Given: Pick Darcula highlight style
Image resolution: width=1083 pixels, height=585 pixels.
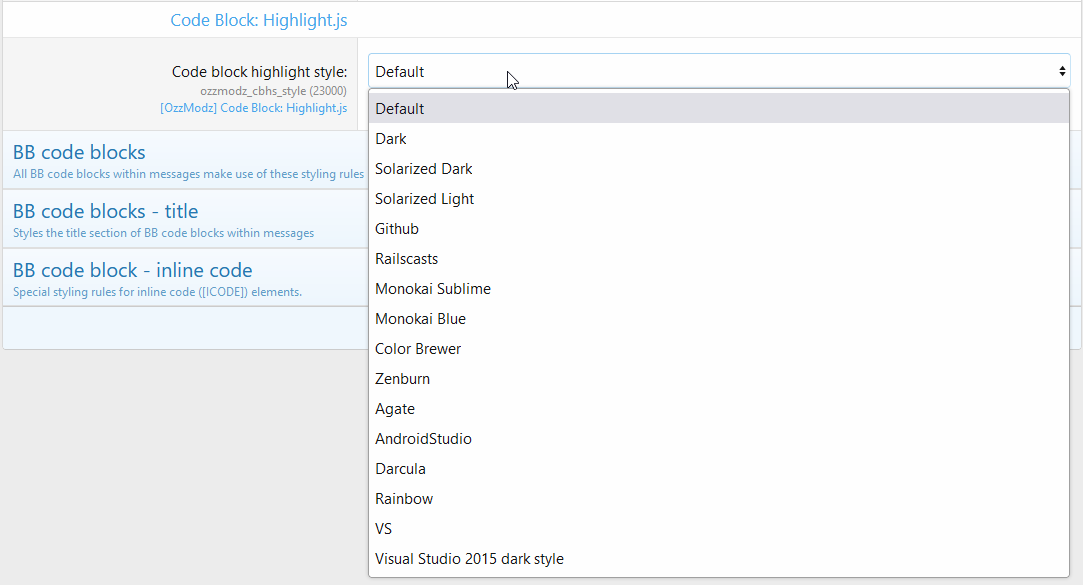Looking at the screenshot, I should 401,469.
